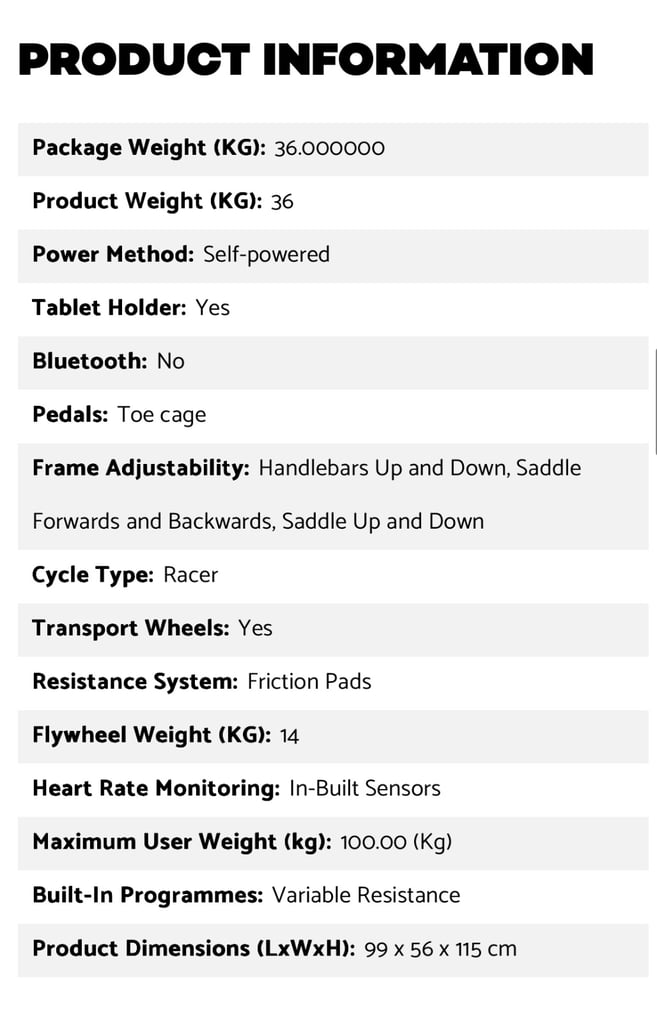This screenshot has height=1024, width=657.
Task: Select the Package Weight (KG) row
Action: click(333, 149)
